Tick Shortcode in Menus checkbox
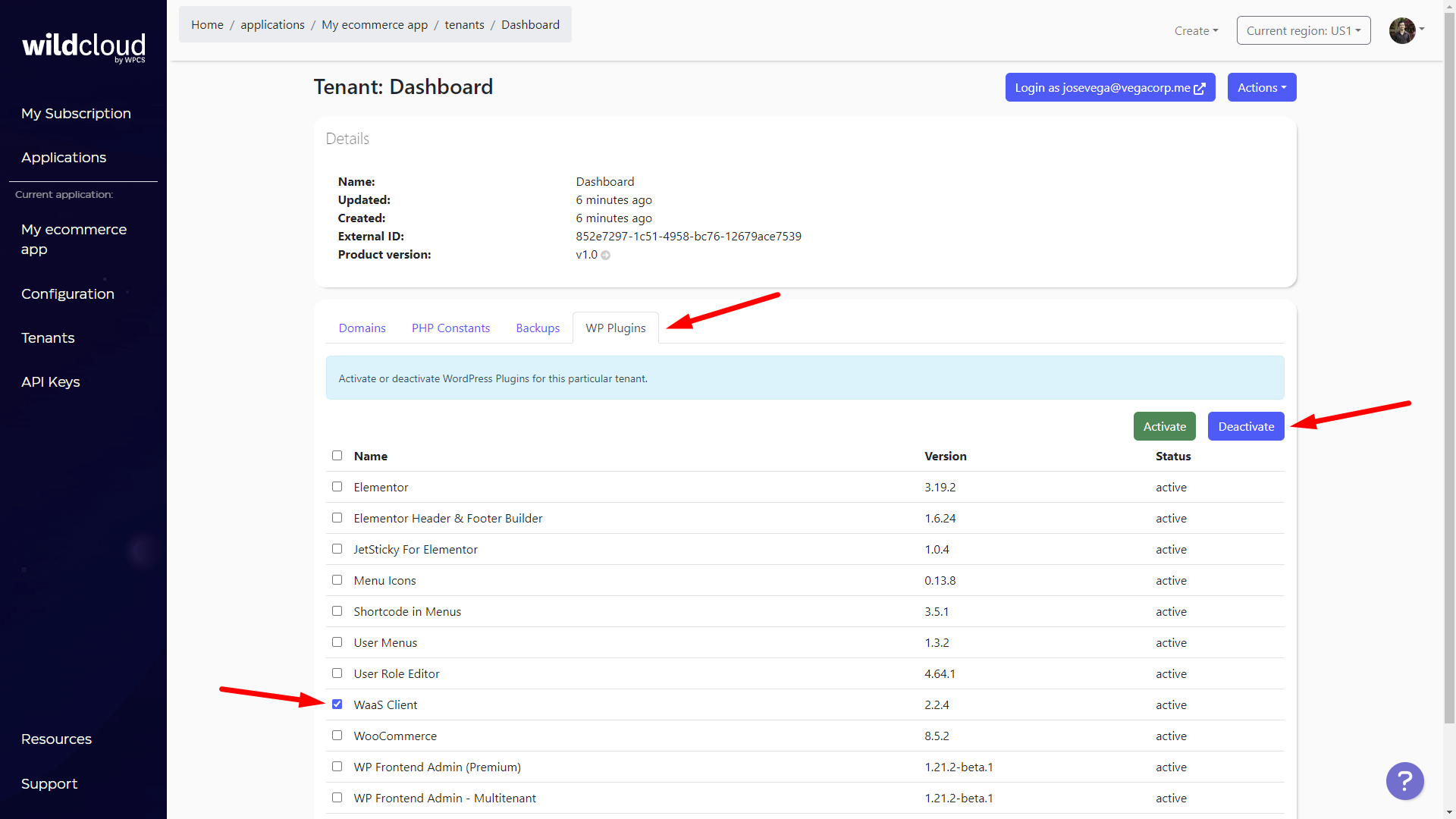This screenshot has width=1456, height=819. click(337, 611)
